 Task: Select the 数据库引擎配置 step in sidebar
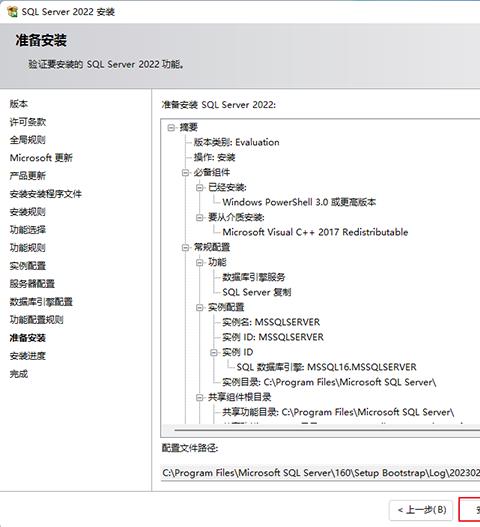click(x=41, y=302)
